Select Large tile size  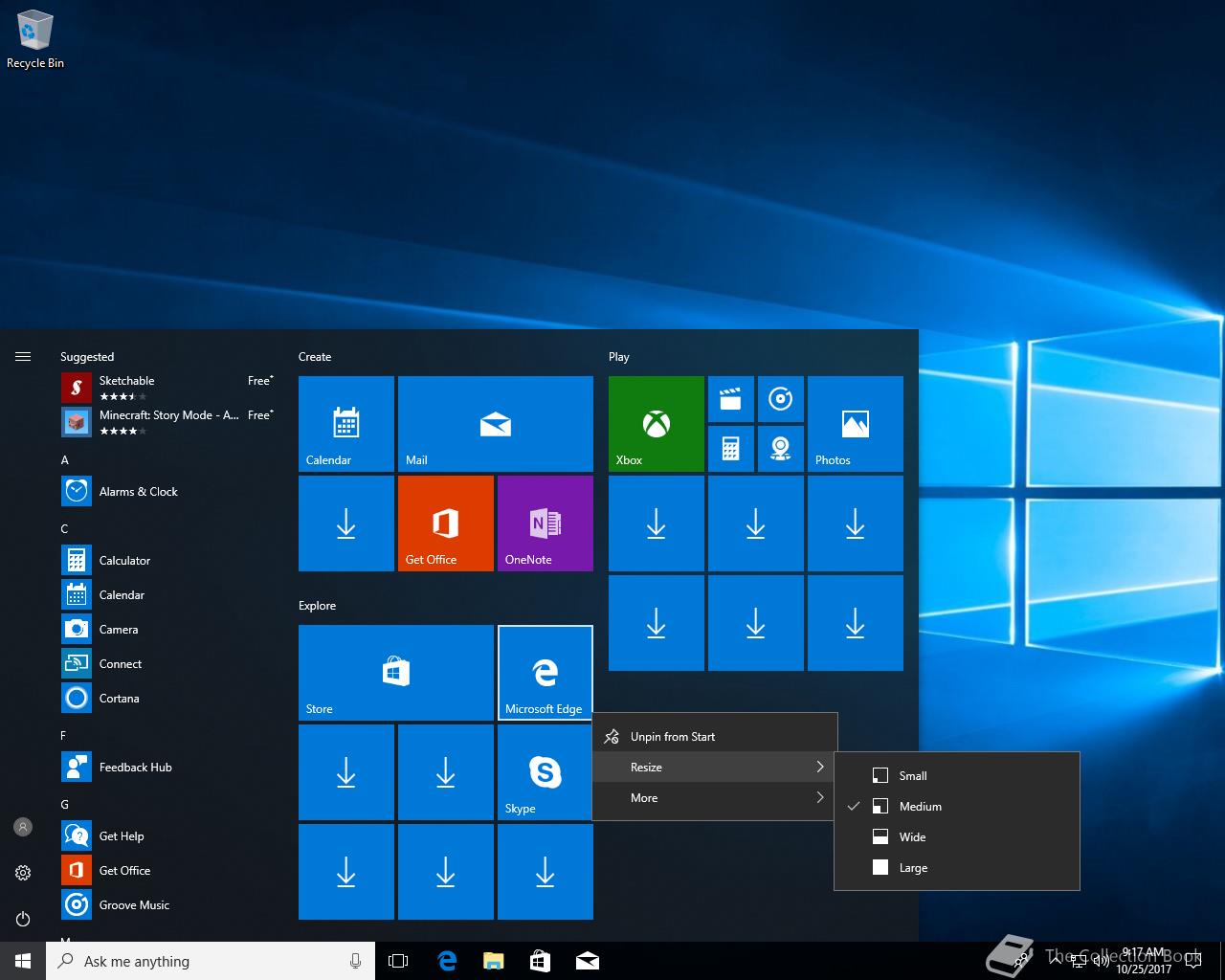pos(957,868)
